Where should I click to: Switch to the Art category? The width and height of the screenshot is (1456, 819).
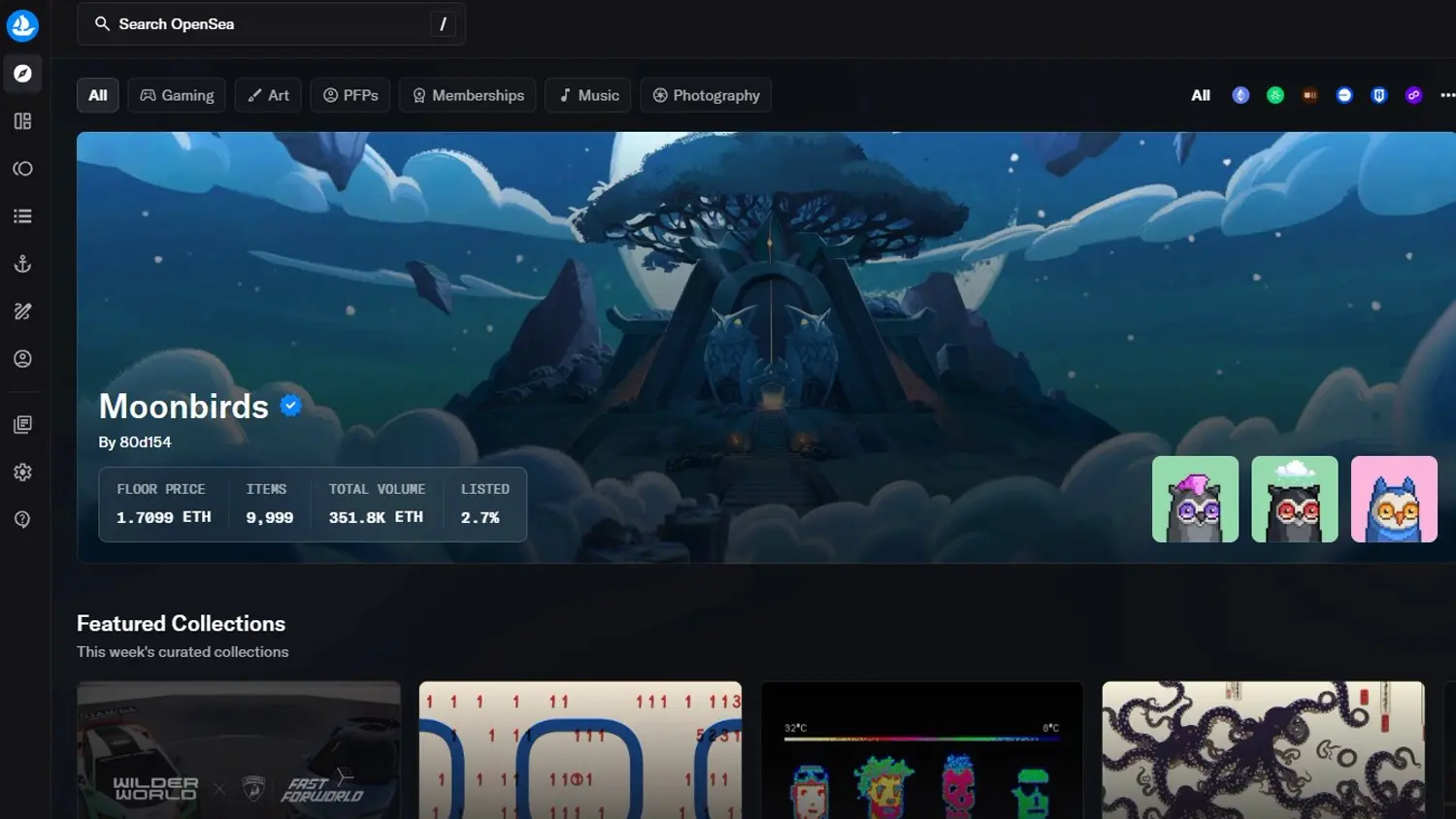[268, 95]
